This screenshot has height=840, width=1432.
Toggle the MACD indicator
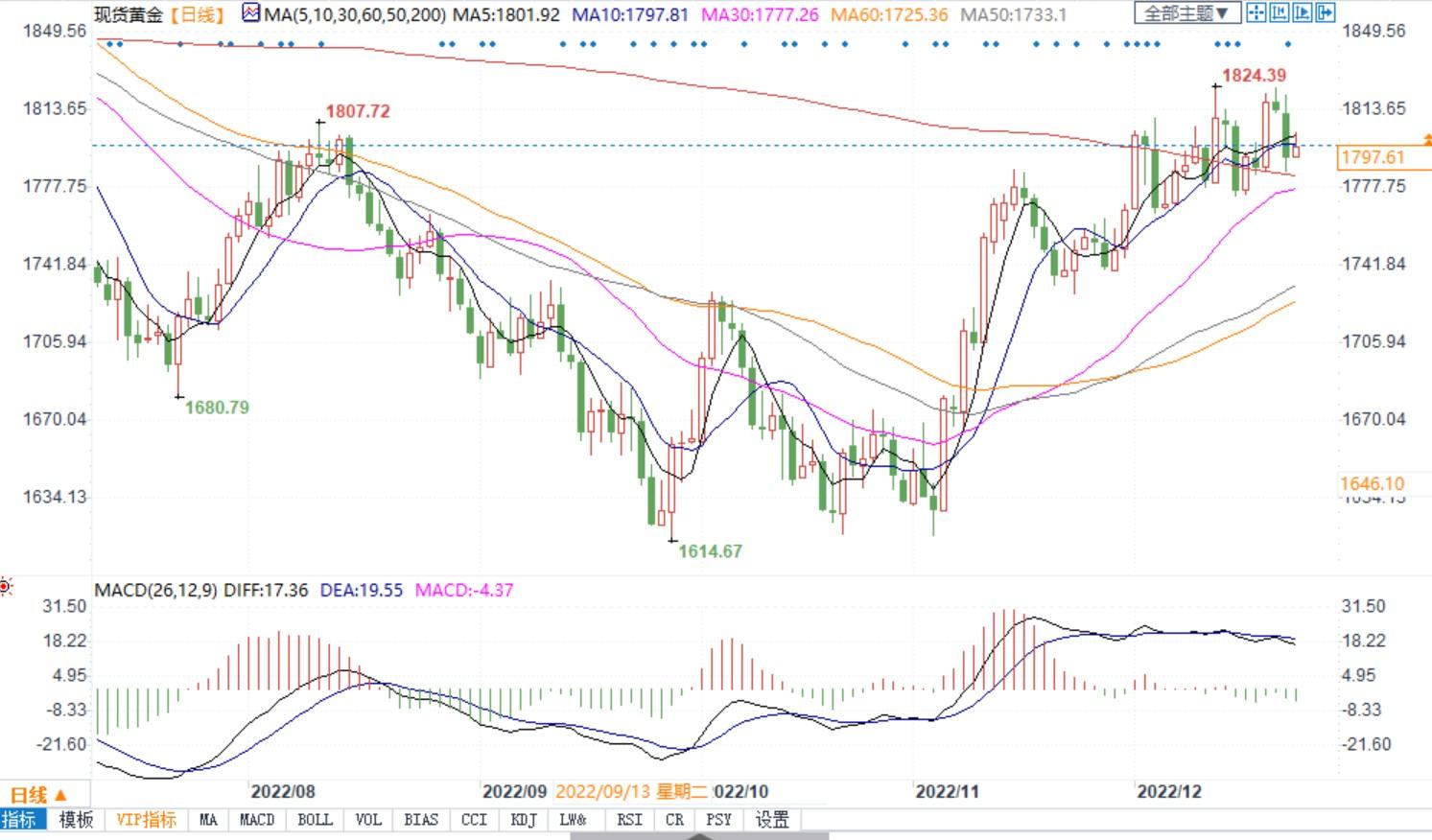(256, 820)
